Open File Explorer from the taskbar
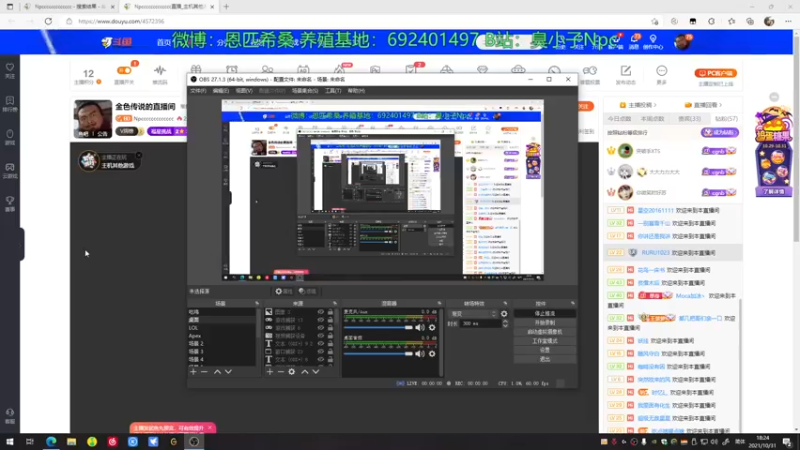800x450 pixels. click(71, 442)
